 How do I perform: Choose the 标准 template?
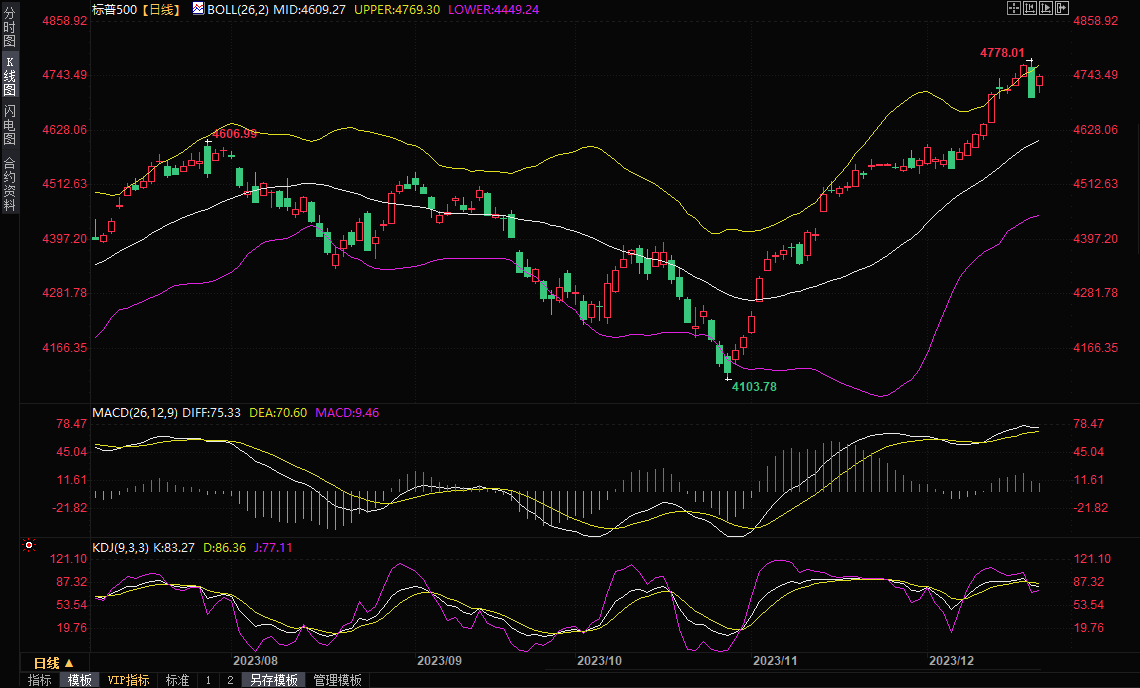177,680
